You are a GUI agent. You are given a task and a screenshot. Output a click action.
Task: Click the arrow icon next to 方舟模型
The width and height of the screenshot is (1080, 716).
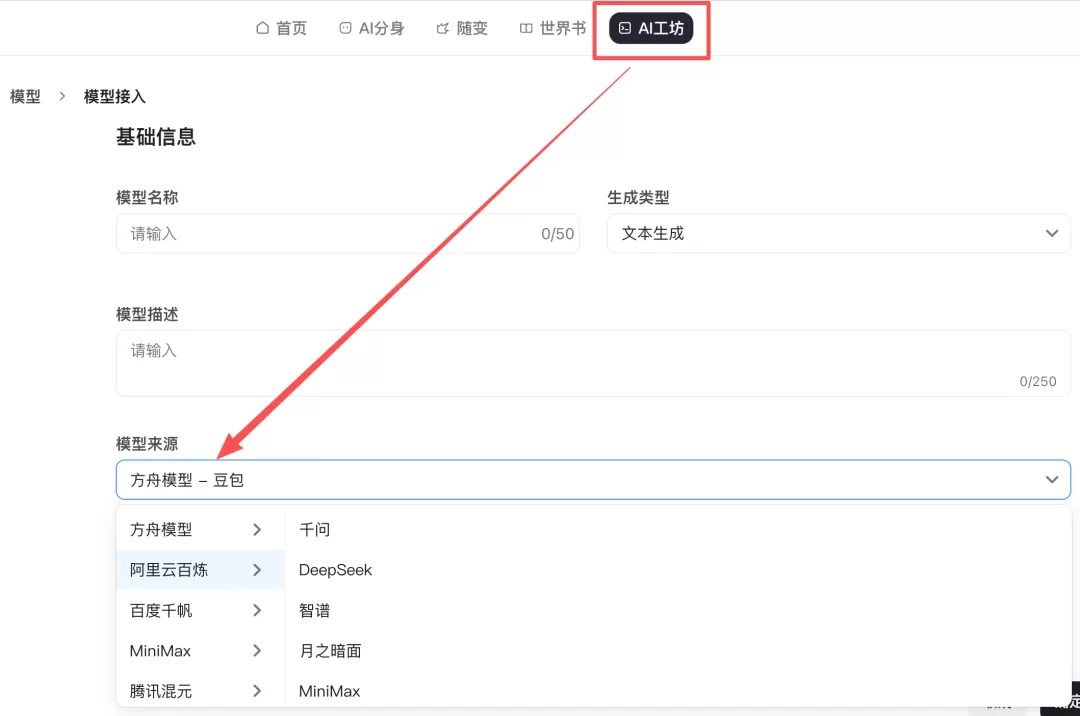tap(257, 529)
